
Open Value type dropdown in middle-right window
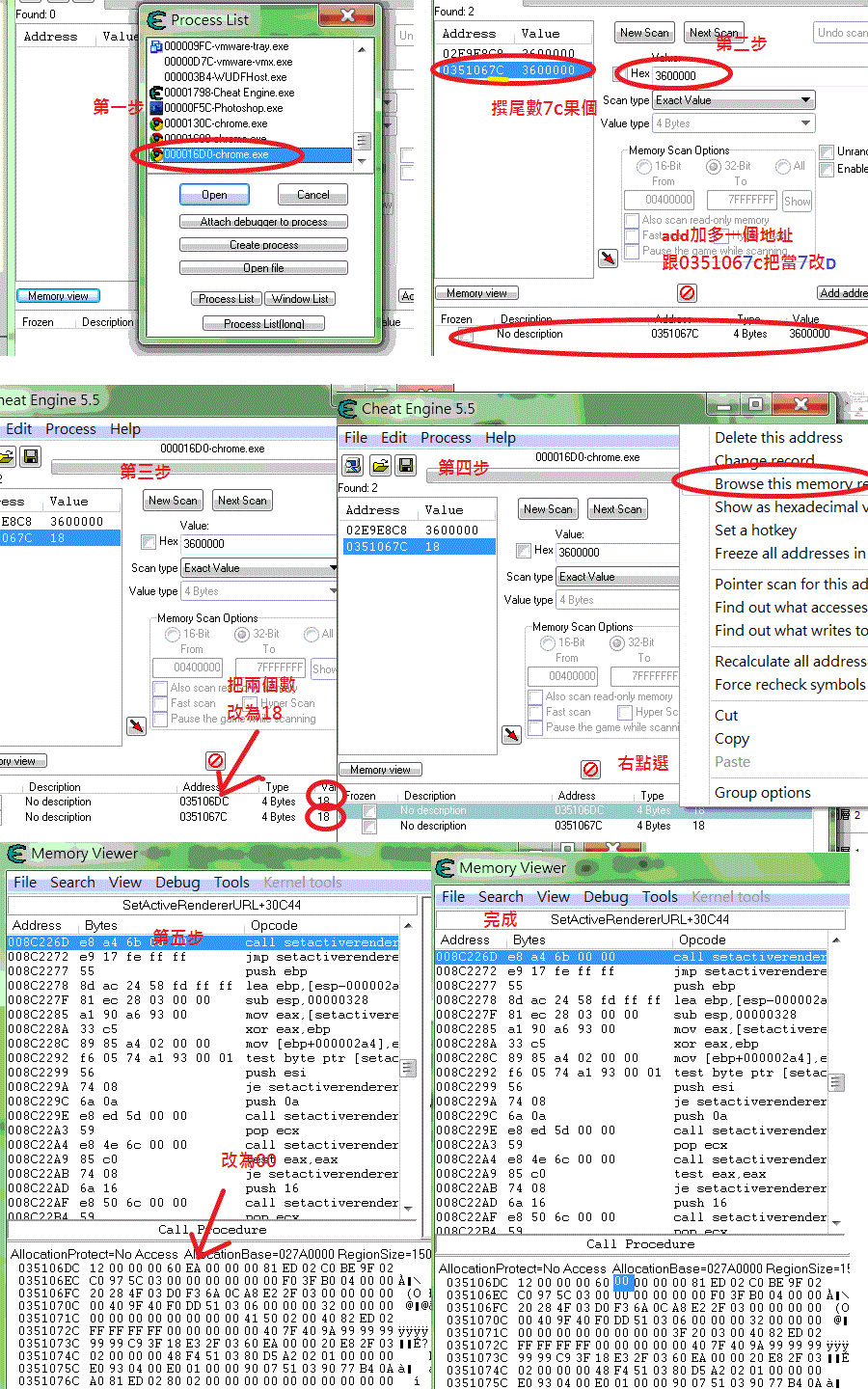(618, 600)
